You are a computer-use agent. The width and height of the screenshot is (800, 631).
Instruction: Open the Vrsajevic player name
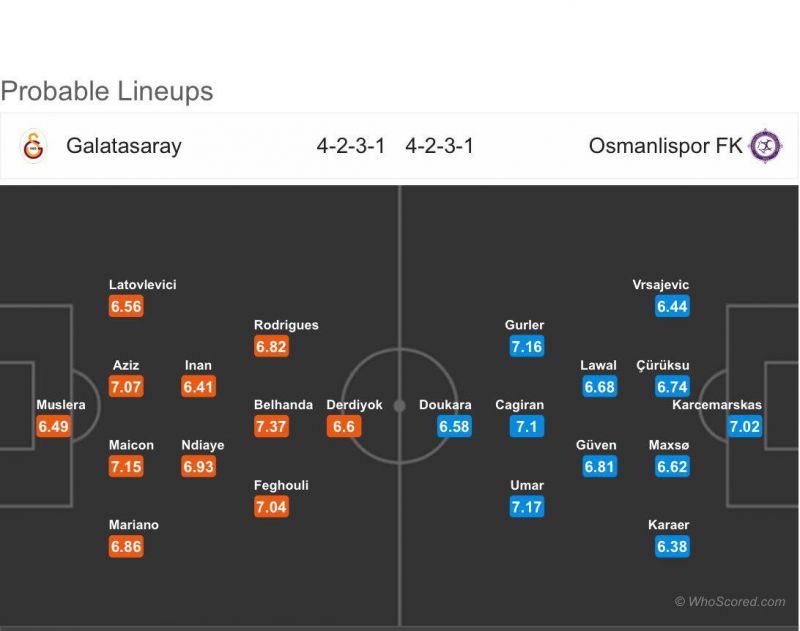point(661,285)
